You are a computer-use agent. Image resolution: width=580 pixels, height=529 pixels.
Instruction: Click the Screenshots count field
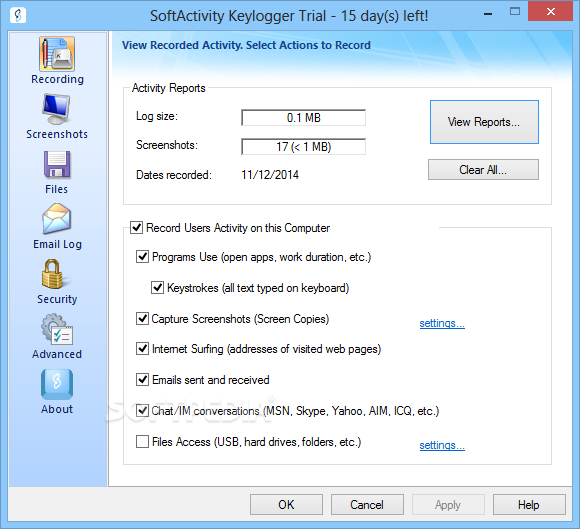coord(303,146)
